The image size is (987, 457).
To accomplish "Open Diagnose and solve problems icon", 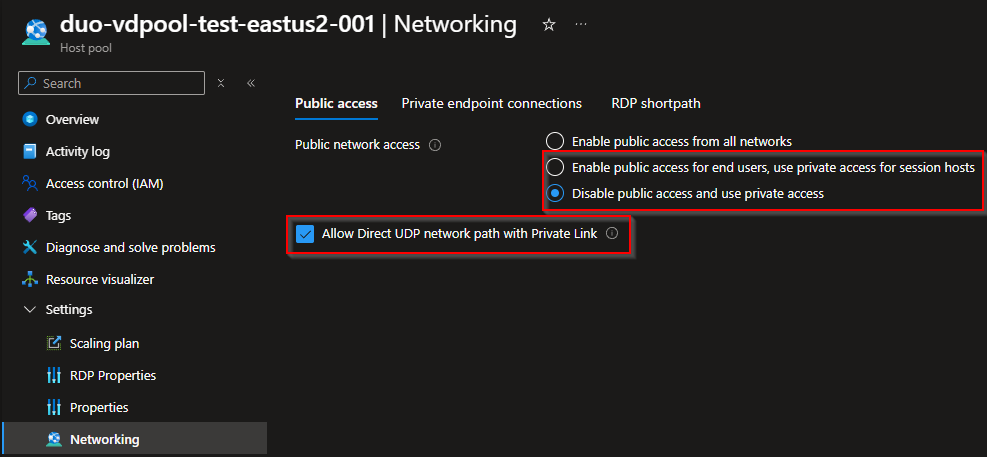I will point(29,247).
